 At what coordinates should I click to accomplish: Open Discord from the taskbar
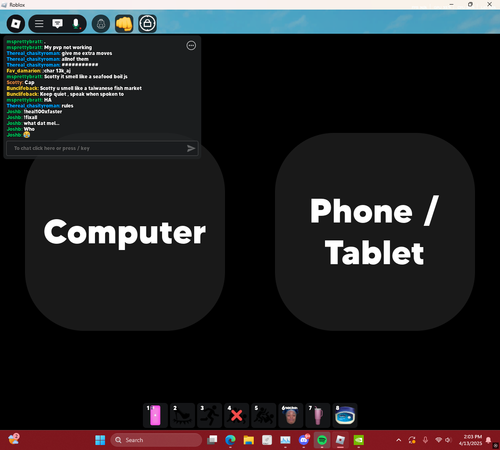coord(304,440)
